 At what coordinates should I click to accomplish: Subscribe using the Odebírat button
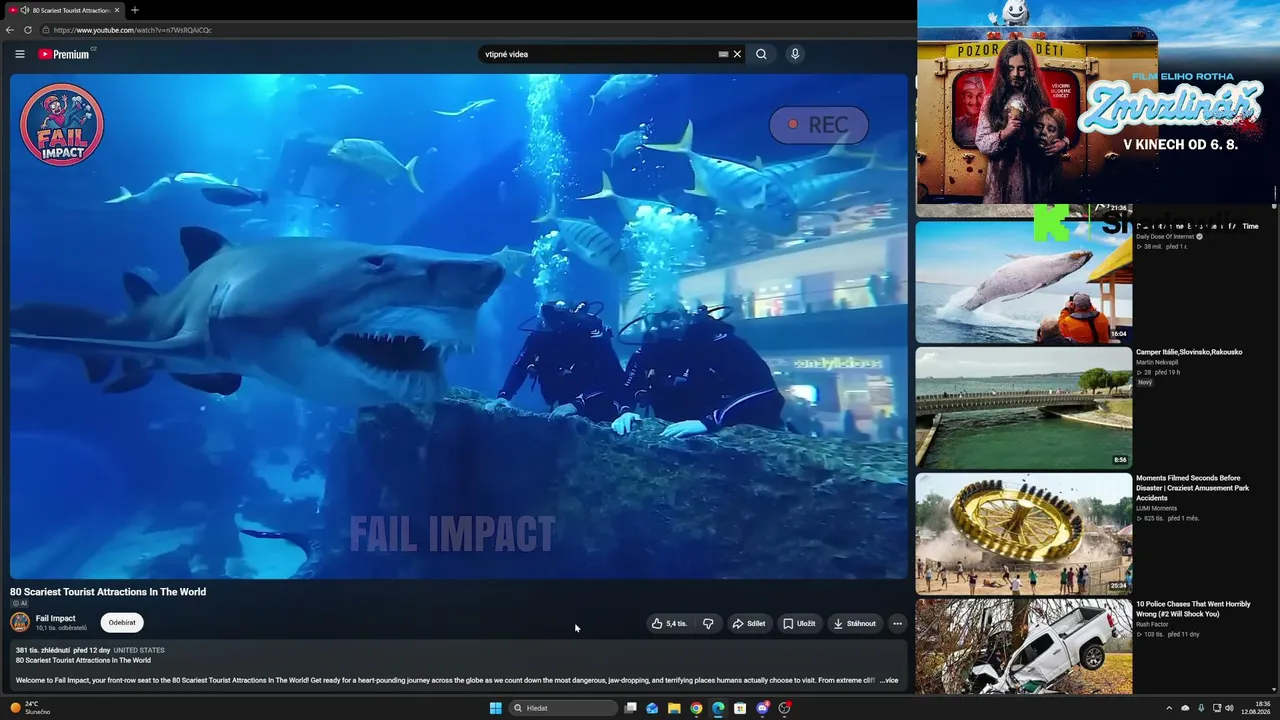122,622
